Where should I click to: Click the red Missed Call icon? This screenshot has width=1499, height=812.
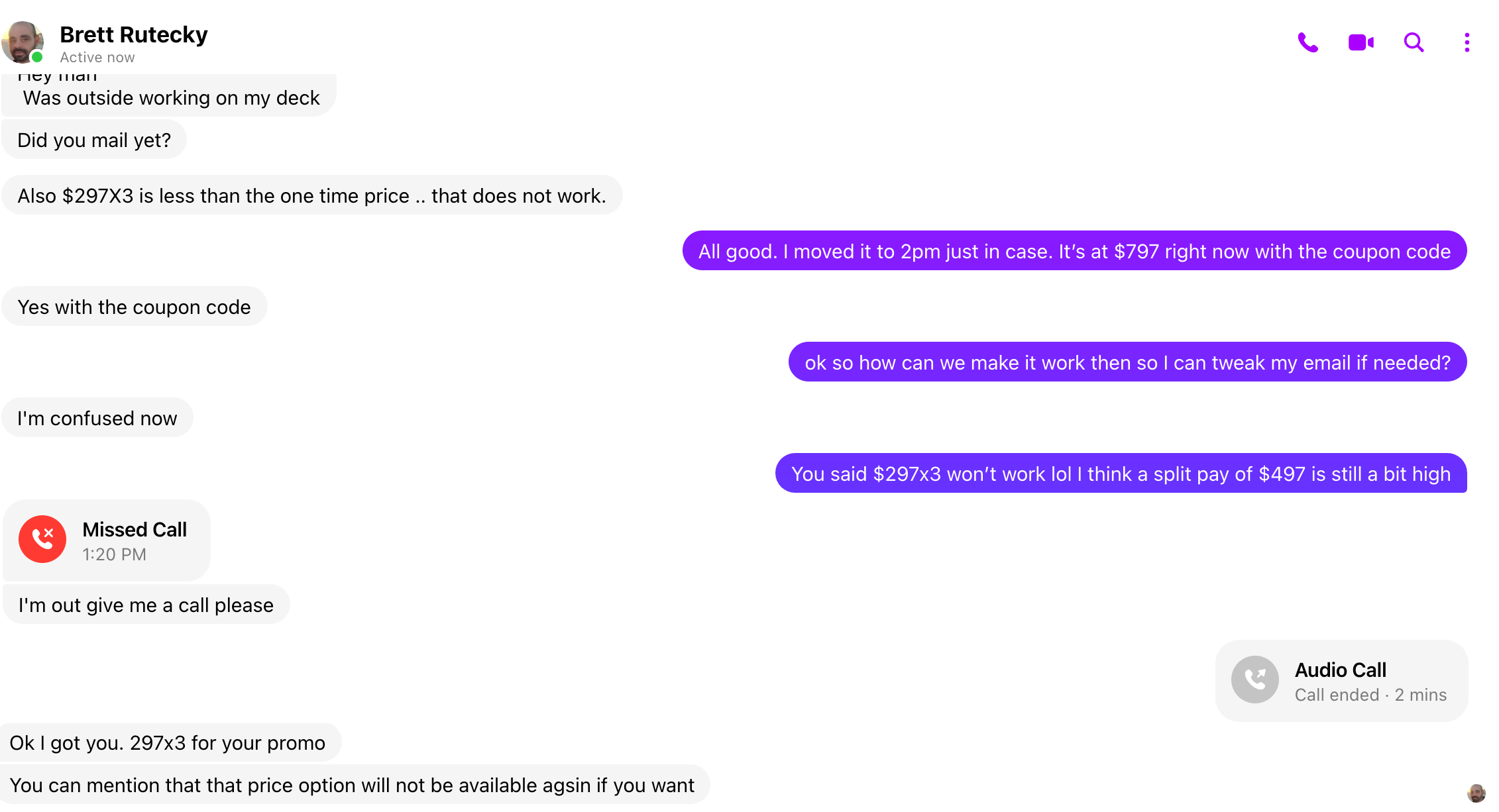click(x=42, y=539)
